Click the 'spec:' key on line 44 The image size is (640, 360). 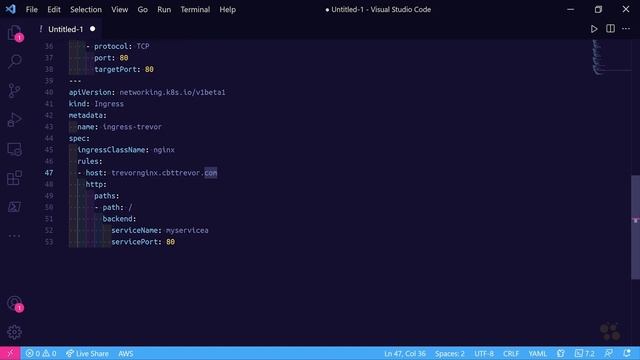(79, 138)
